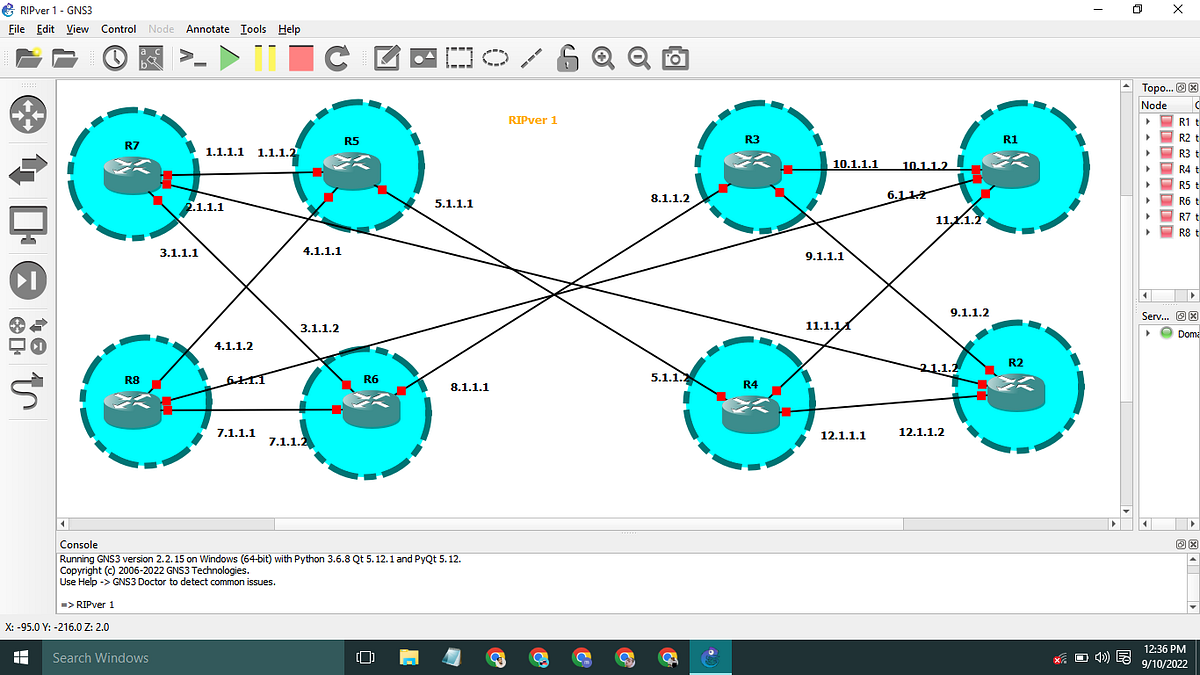Suspend all devices using the Pause icon

pyautogui.click(x=265, y=58)
